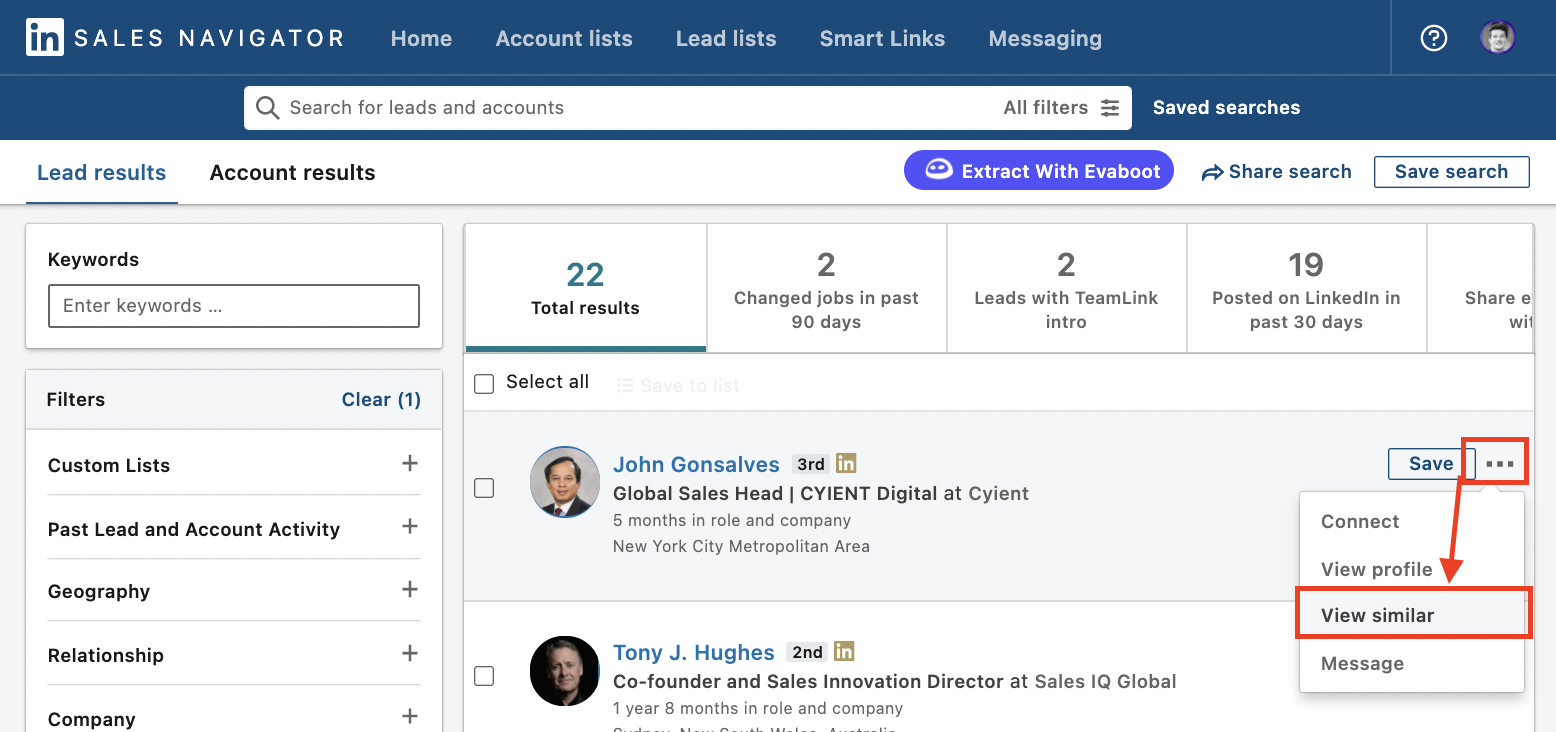Expand the Custom Lists filter
The height and width of the screenshot is (732, 1556).
click(x=409, y=463)
